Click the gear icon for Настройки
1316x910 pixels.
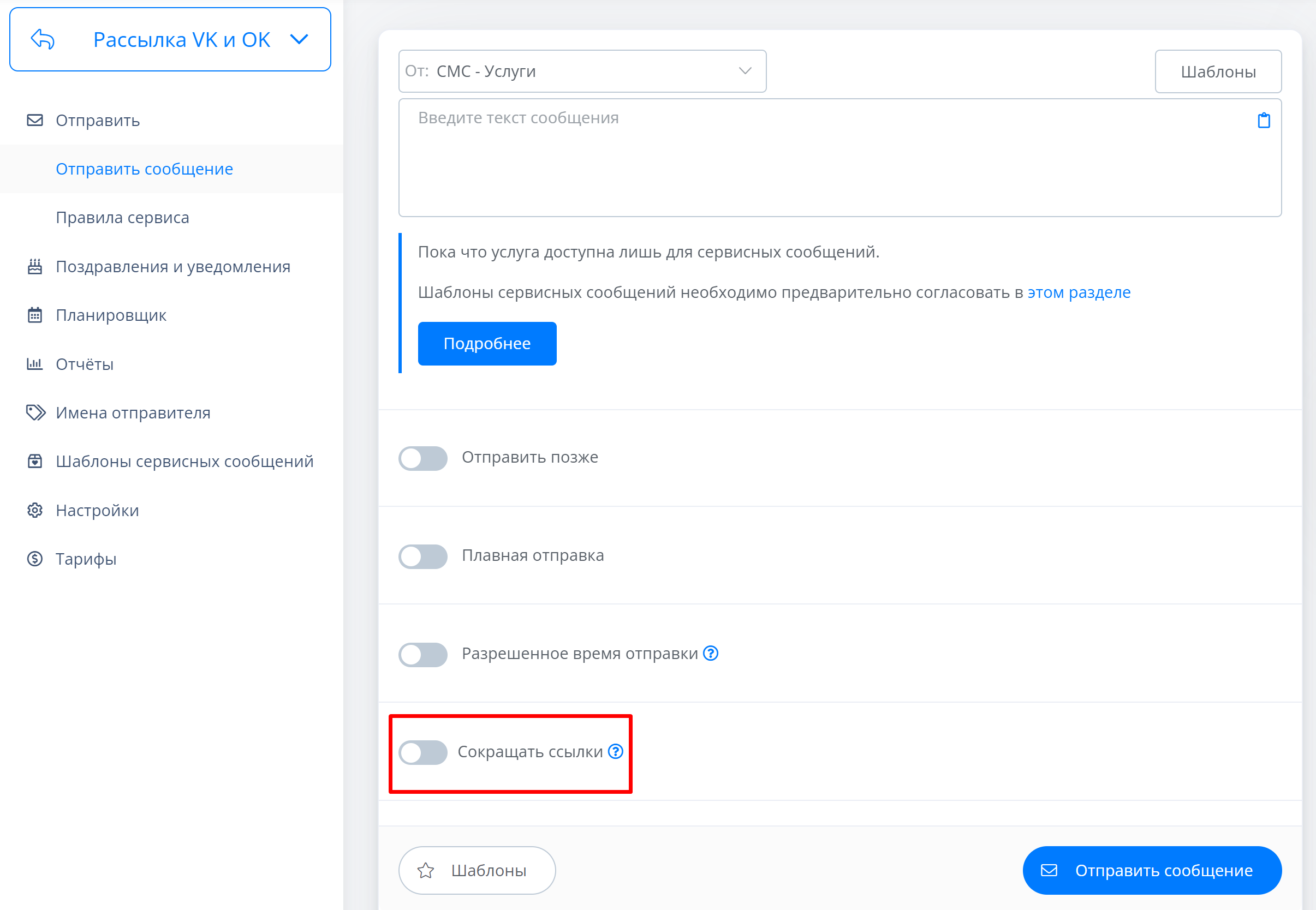click(35, 510)
